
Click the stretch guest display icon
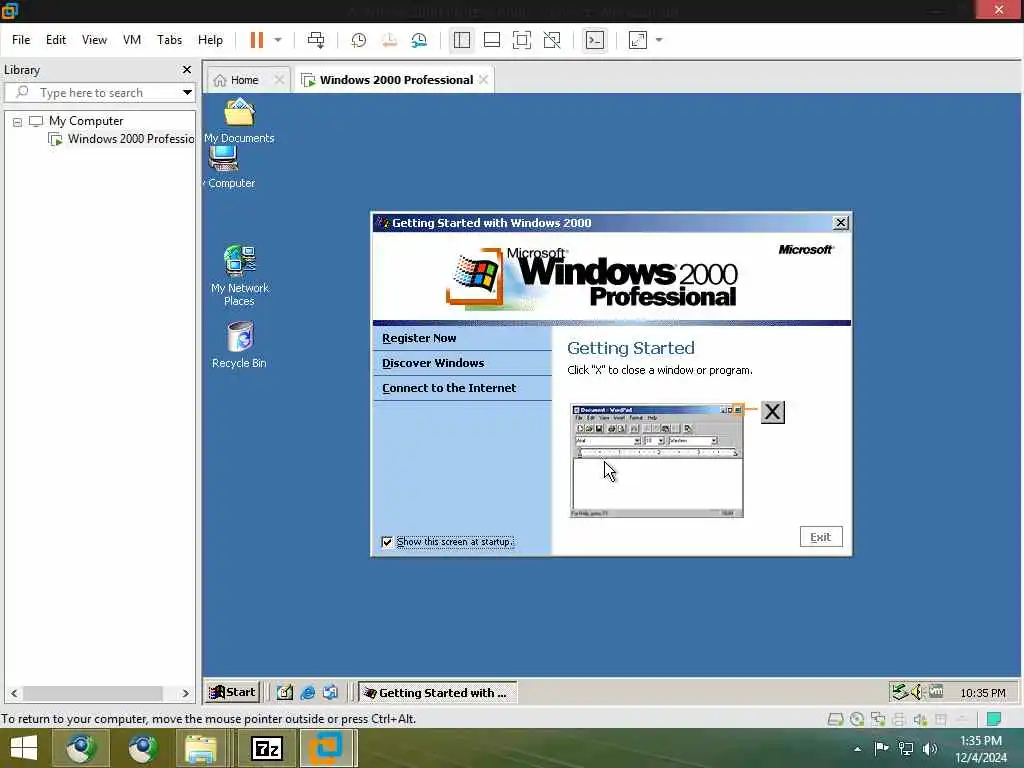pyautogui.click(x=637, y=40)
